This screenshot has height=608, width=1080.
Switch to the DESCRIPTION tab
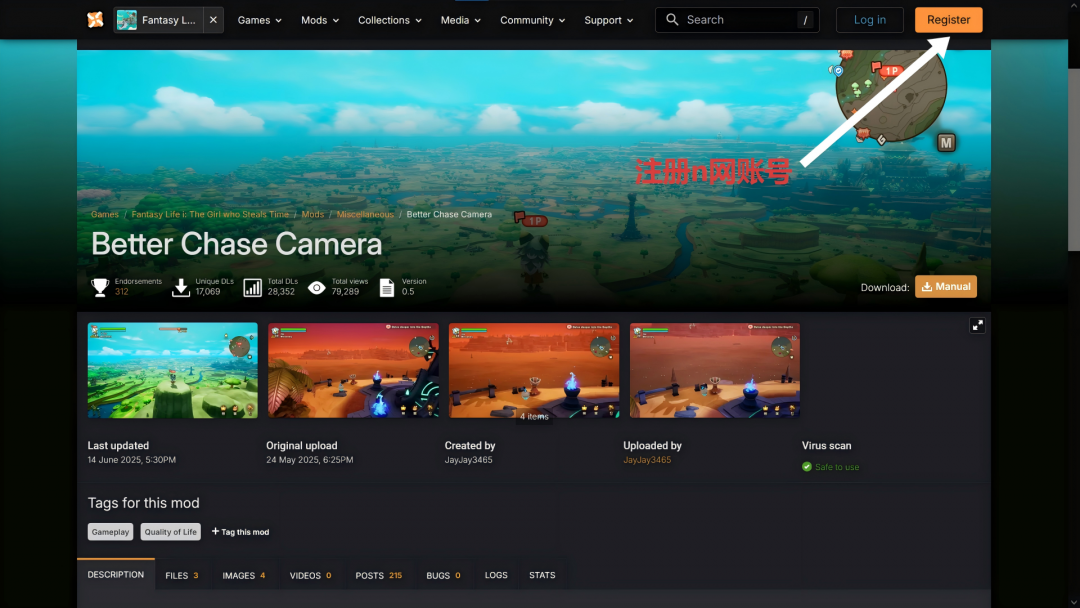coord(116,574)
